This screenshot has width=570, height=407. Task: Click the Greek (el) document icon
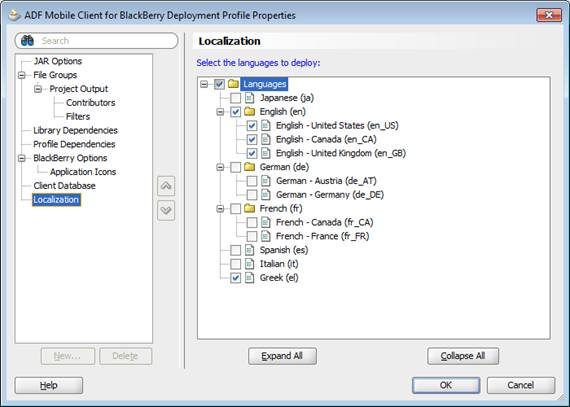[x=249, y=278]
